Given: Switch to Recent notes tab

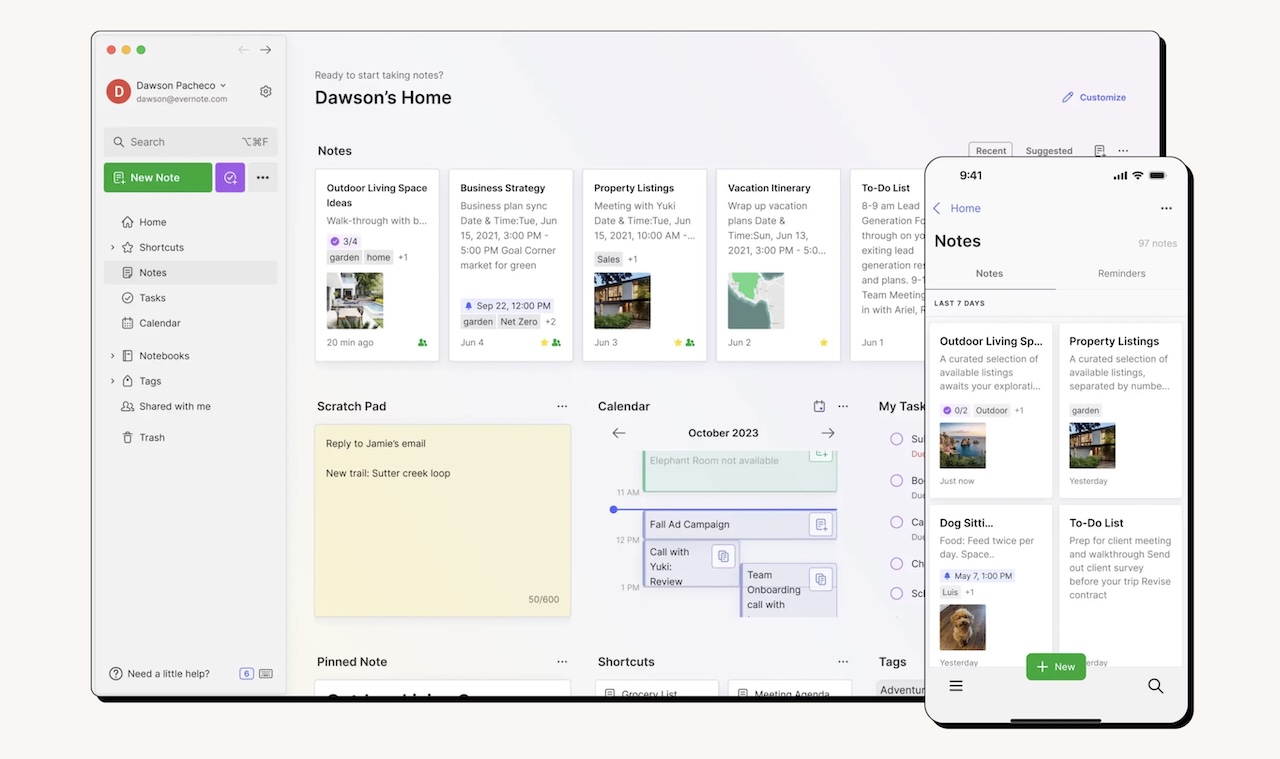Looking at the screenshot, I should (x=991, y=151).
